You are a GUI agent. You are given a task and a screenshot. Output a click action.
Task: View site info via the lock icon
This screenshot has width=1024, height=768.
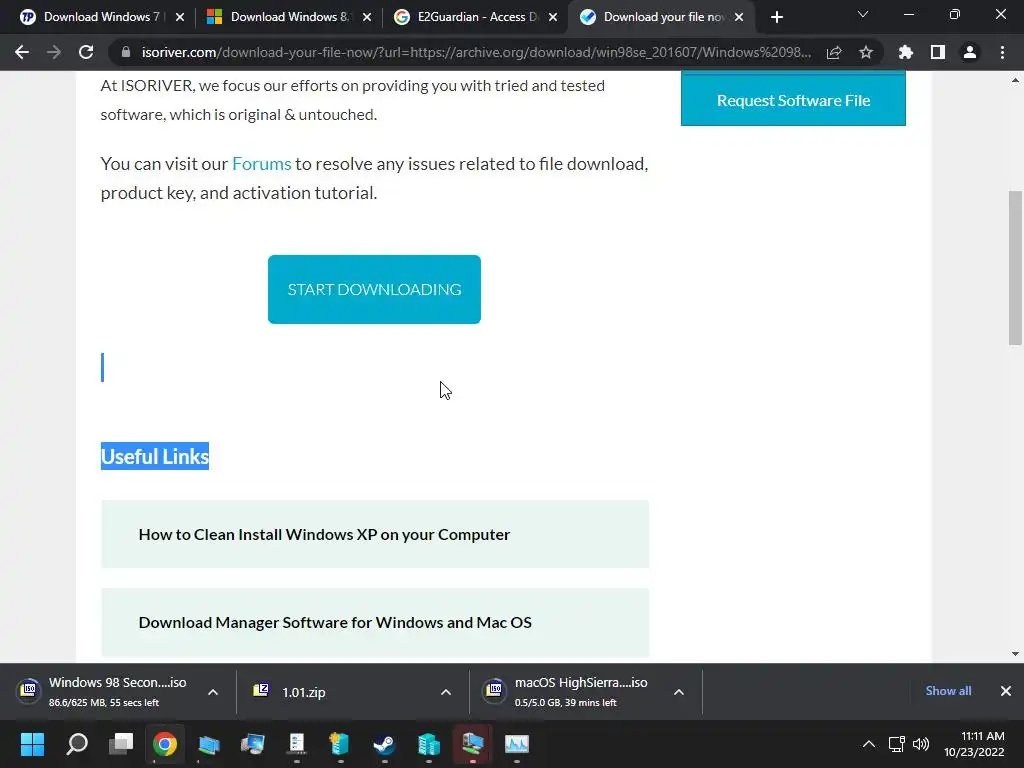[126, 52]
